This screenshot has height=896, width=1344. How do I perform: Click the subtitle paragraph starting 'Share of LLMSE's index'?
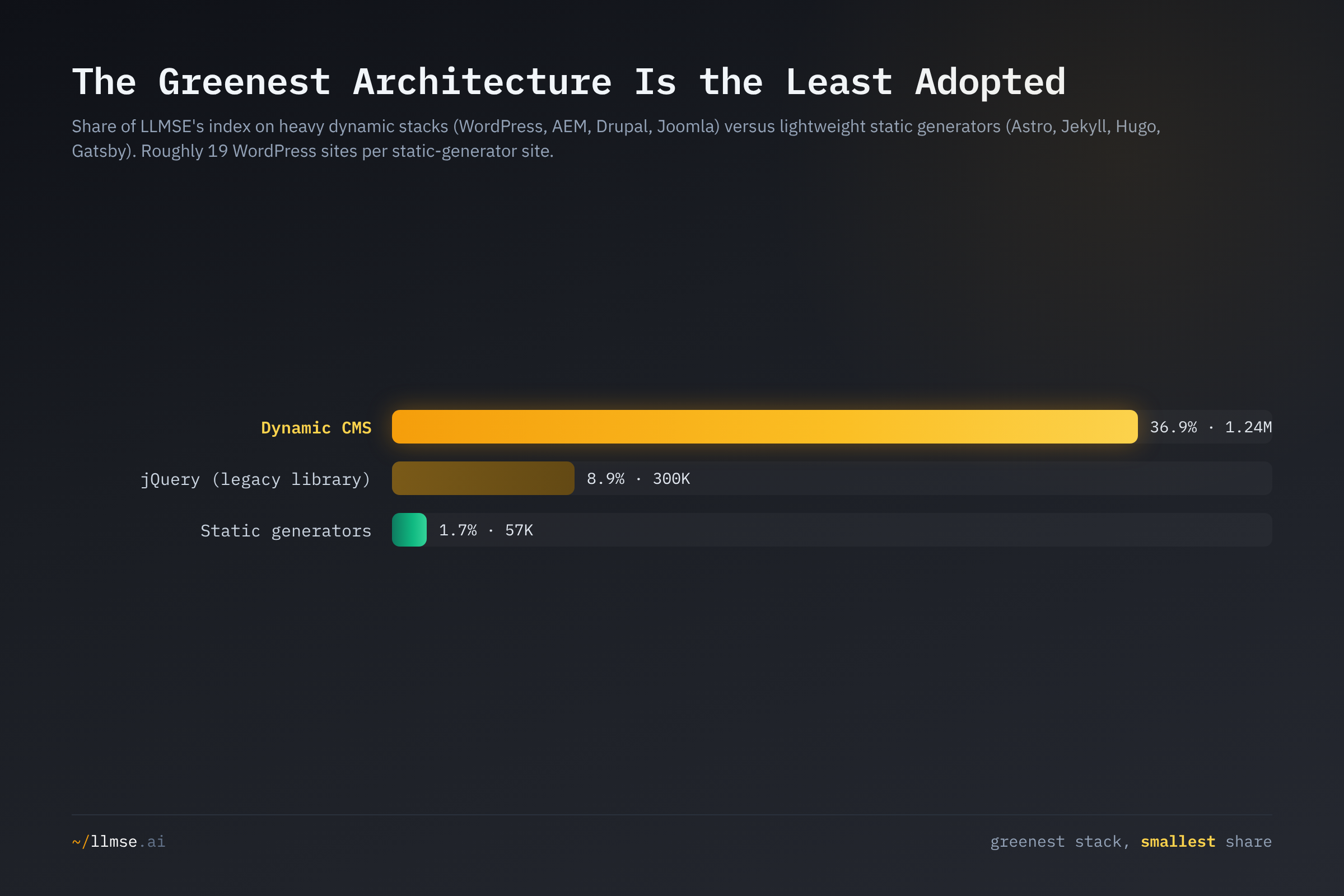click(616, 138)
